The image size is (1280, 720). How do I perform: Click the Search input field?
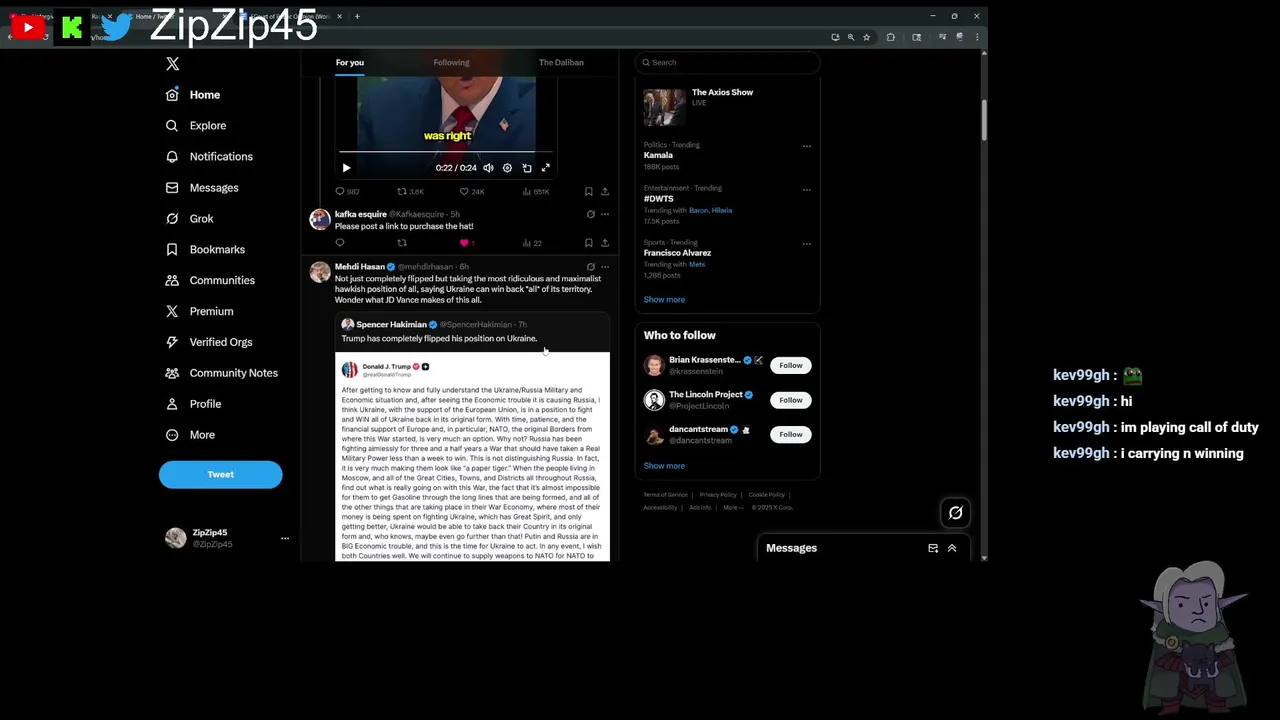coord(728,62)
